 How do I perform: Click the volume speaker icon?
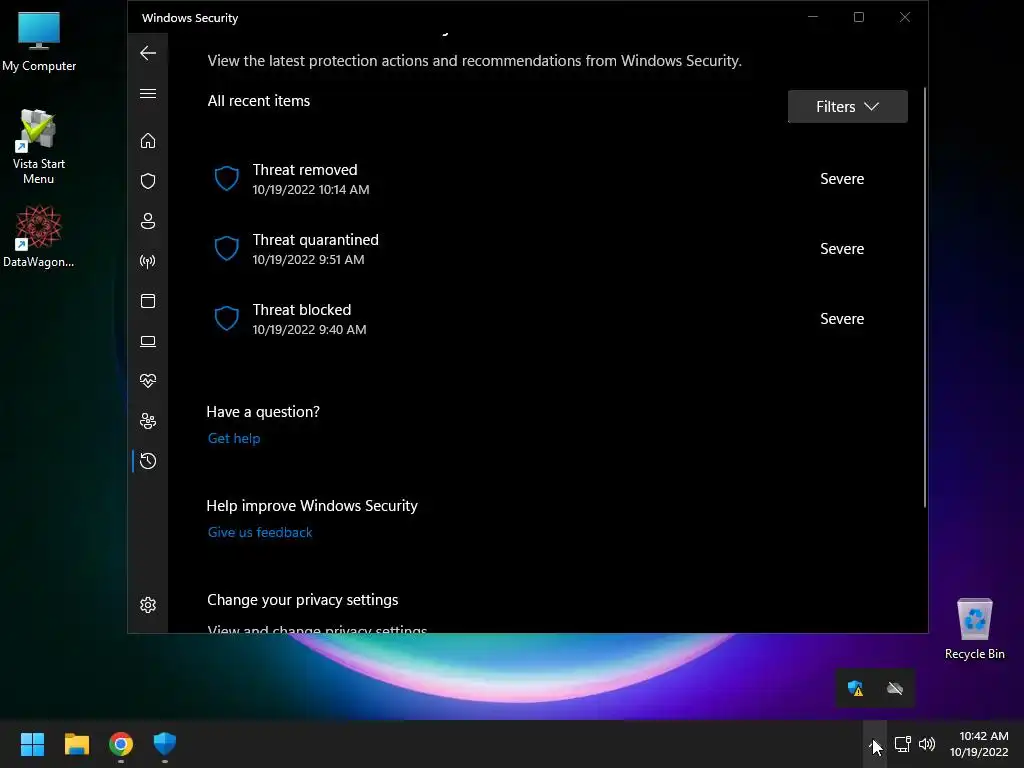tap(927, 744)
